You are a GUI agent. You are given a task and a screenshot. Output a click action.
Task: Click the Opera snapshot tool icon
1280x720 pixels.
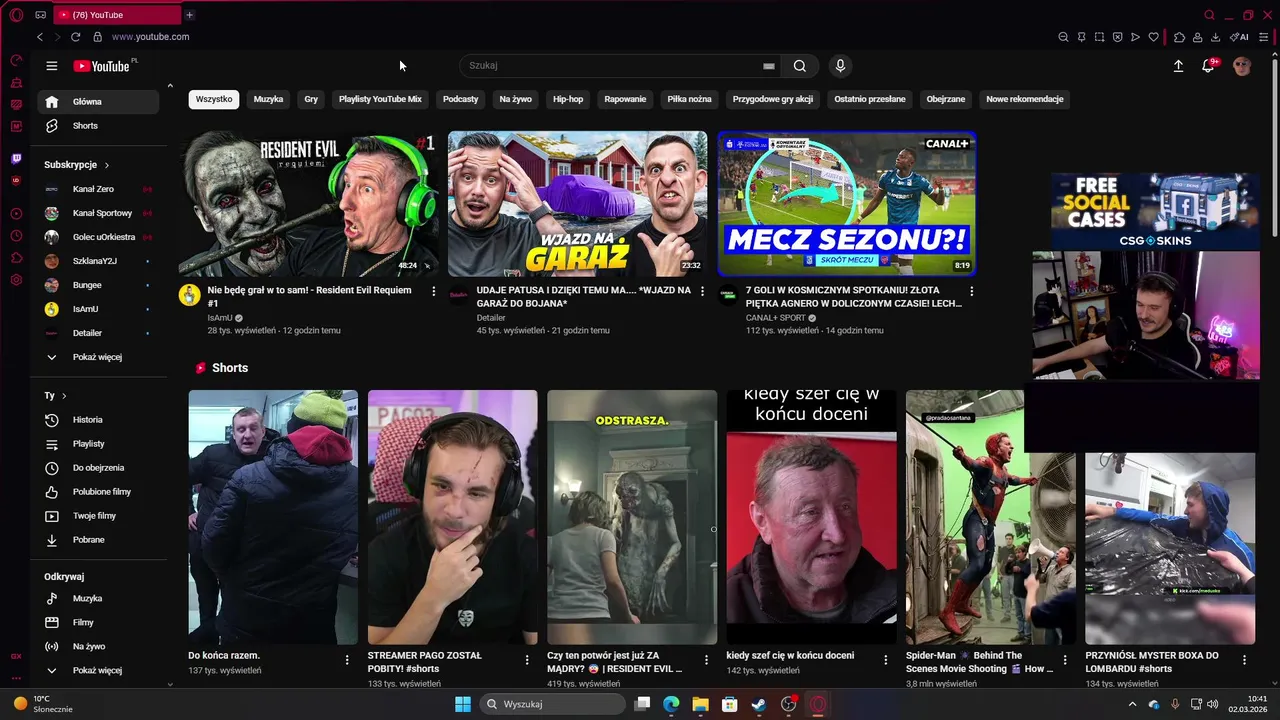pyautogui.click(x=1099, y=37)
